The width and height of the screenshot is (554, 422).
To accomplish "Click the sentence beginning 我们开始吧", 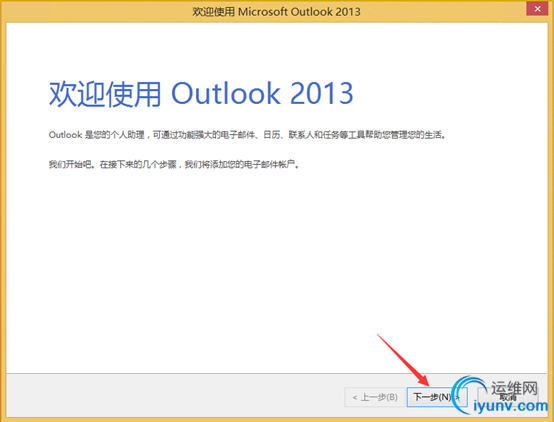I will click(x=173, y=164).
